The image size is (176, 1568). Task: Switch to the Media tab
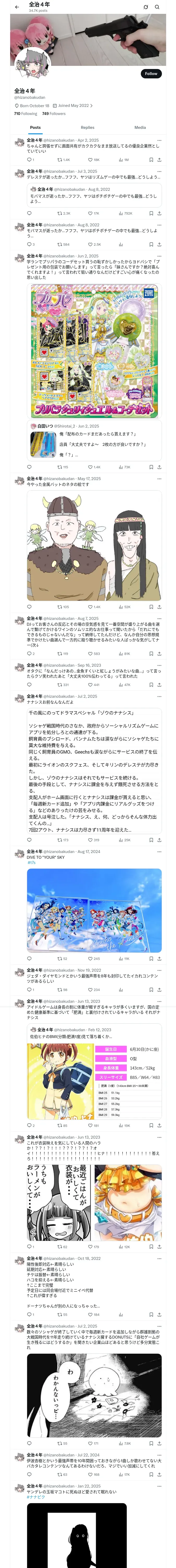point(140,128)
